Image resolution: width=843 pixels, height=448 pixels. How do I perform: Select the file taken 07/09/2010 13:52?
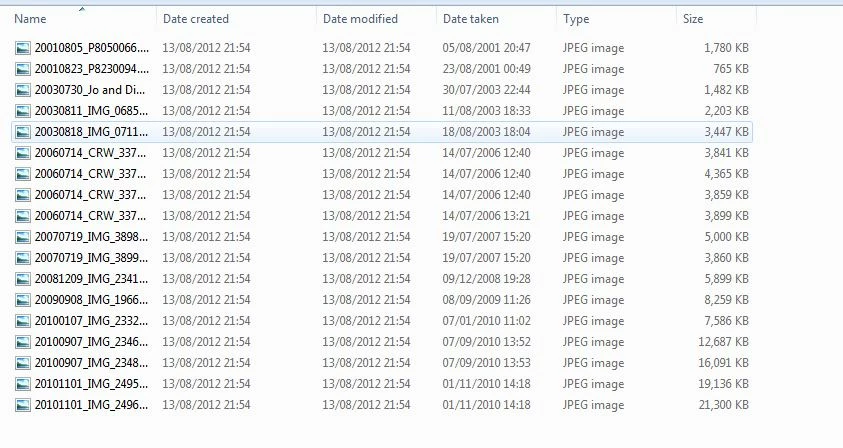(x=382, y=342)
